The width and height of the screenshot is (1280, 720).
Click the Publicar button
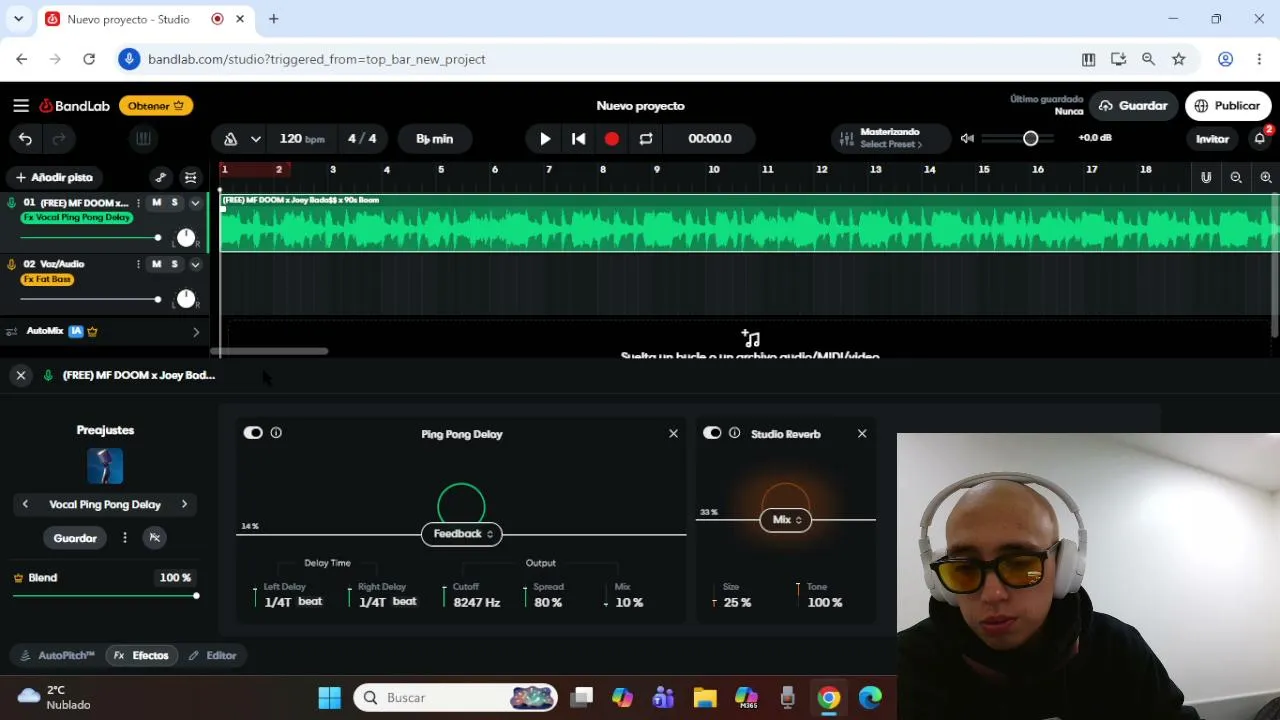click(x=1228, y=106)
